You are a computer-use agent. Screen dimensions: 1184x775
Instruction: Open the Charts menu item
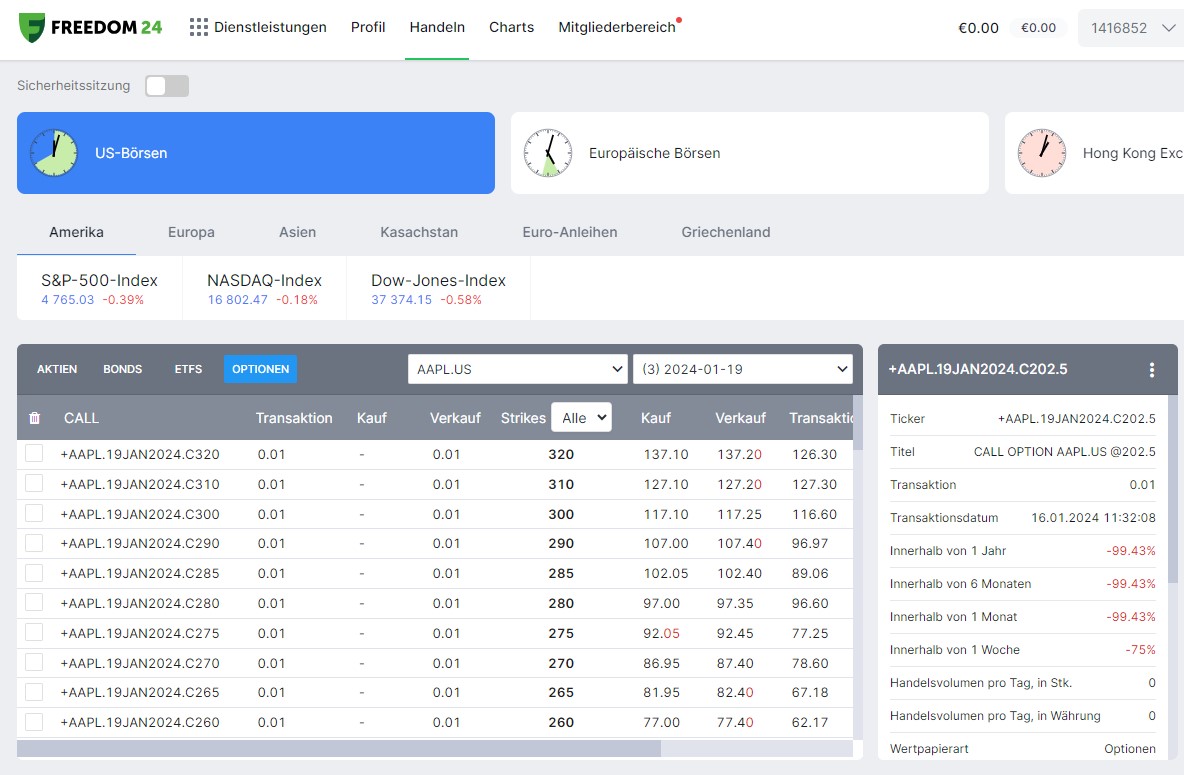click(x=511, y=27)
